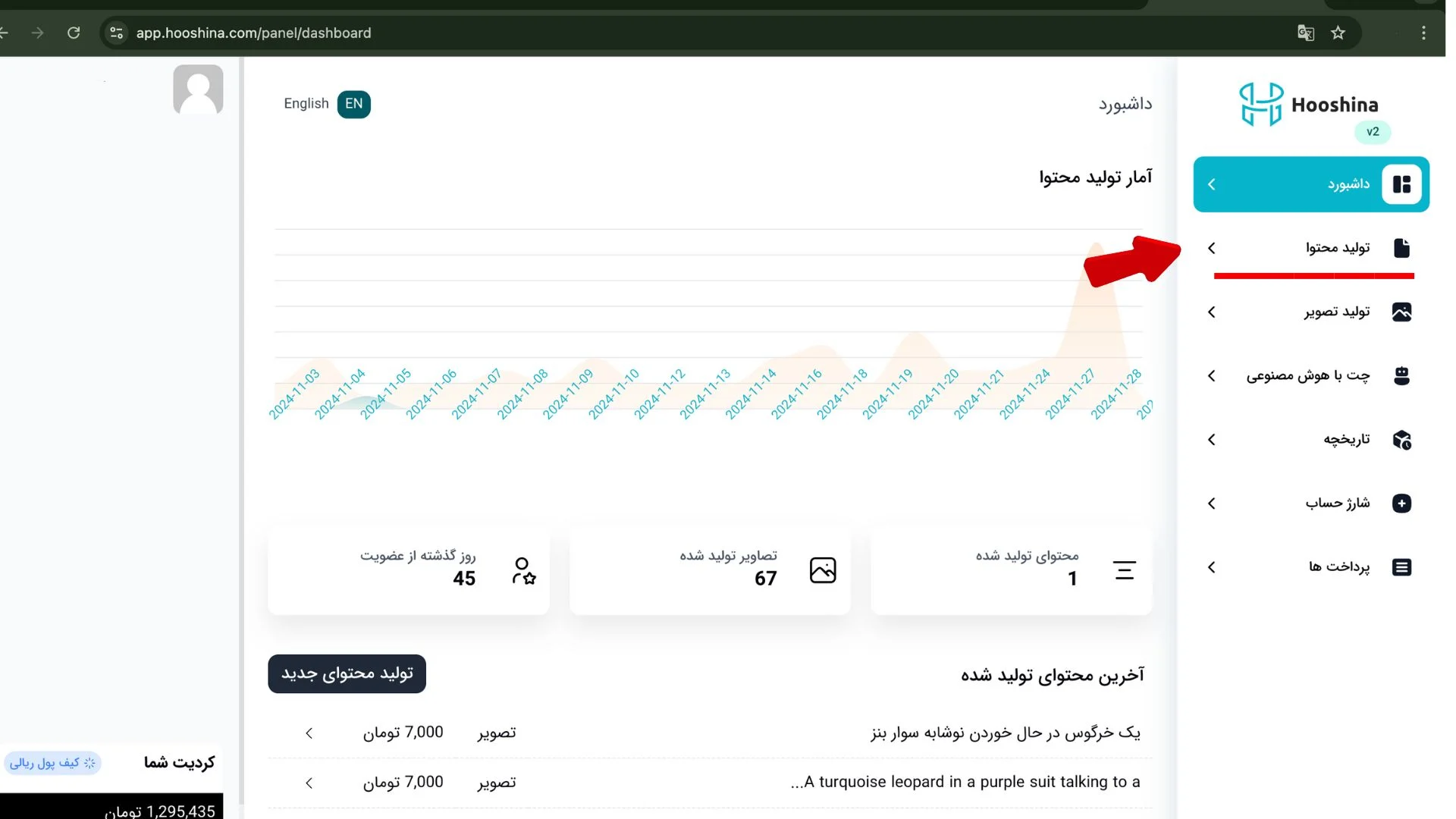Select تاریخچه from the sidebar menu

(x=1311, y=439)
